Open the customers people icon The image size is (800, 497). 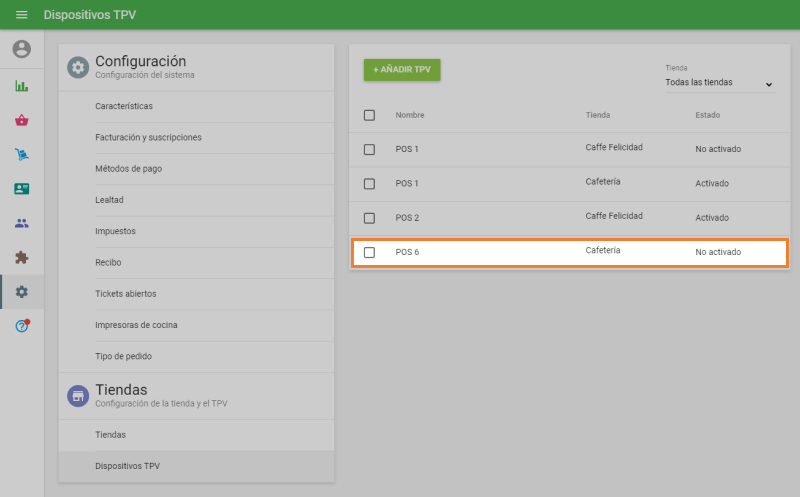tap(21, 223)
